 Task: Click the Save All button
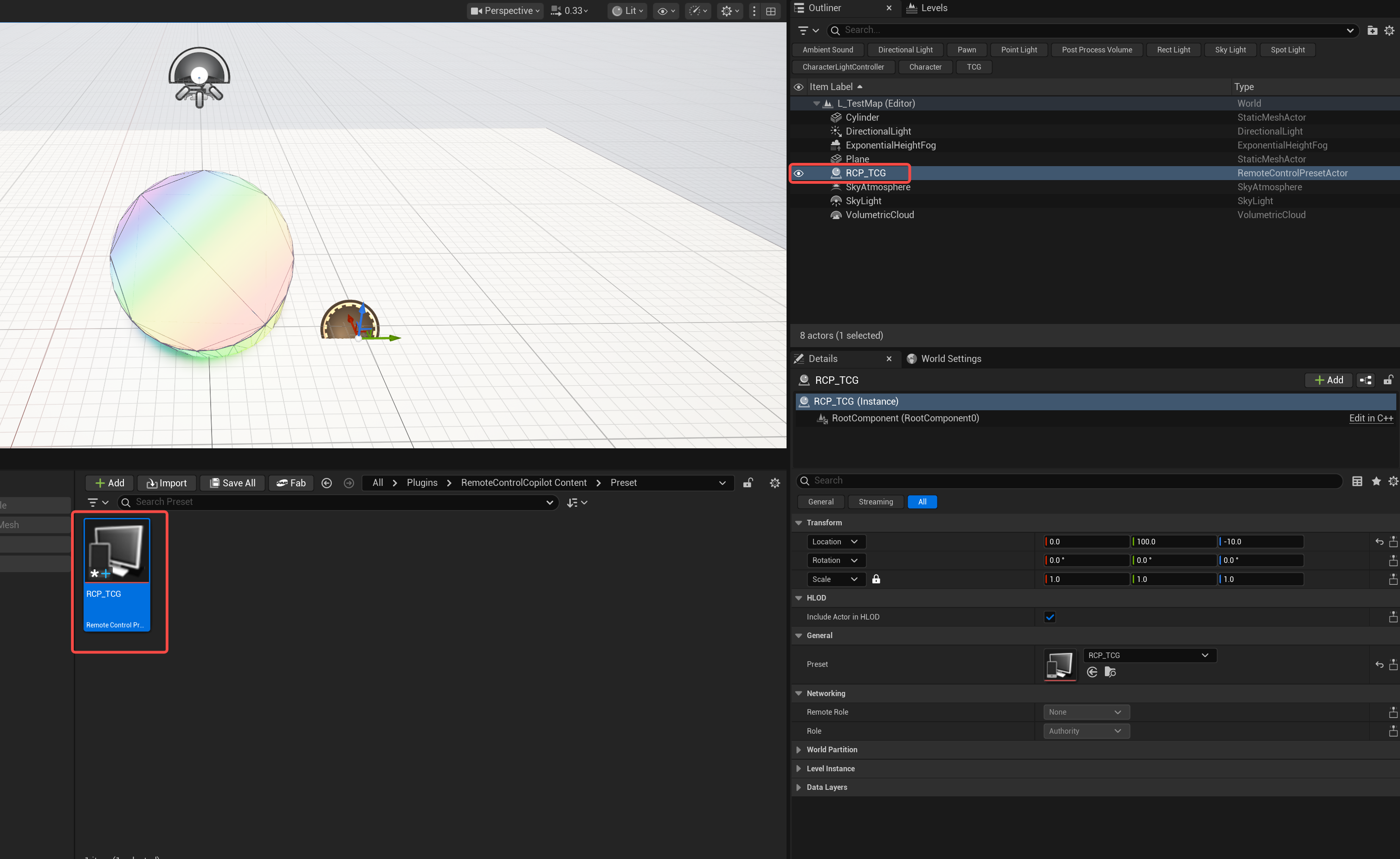(232, 483)
